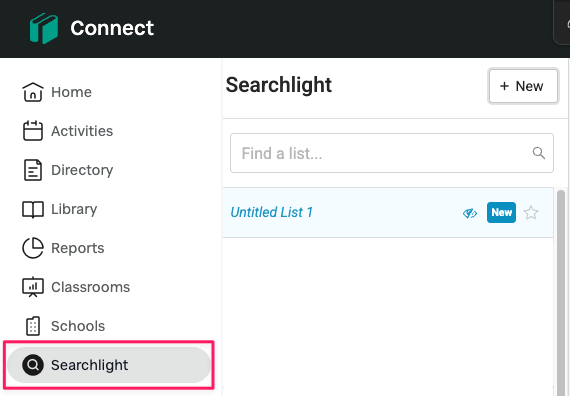Toggle the hidden-eye icon on Untitled List 1
The height and width of the screenshot is (396, 570).
(x=470, y=213)
